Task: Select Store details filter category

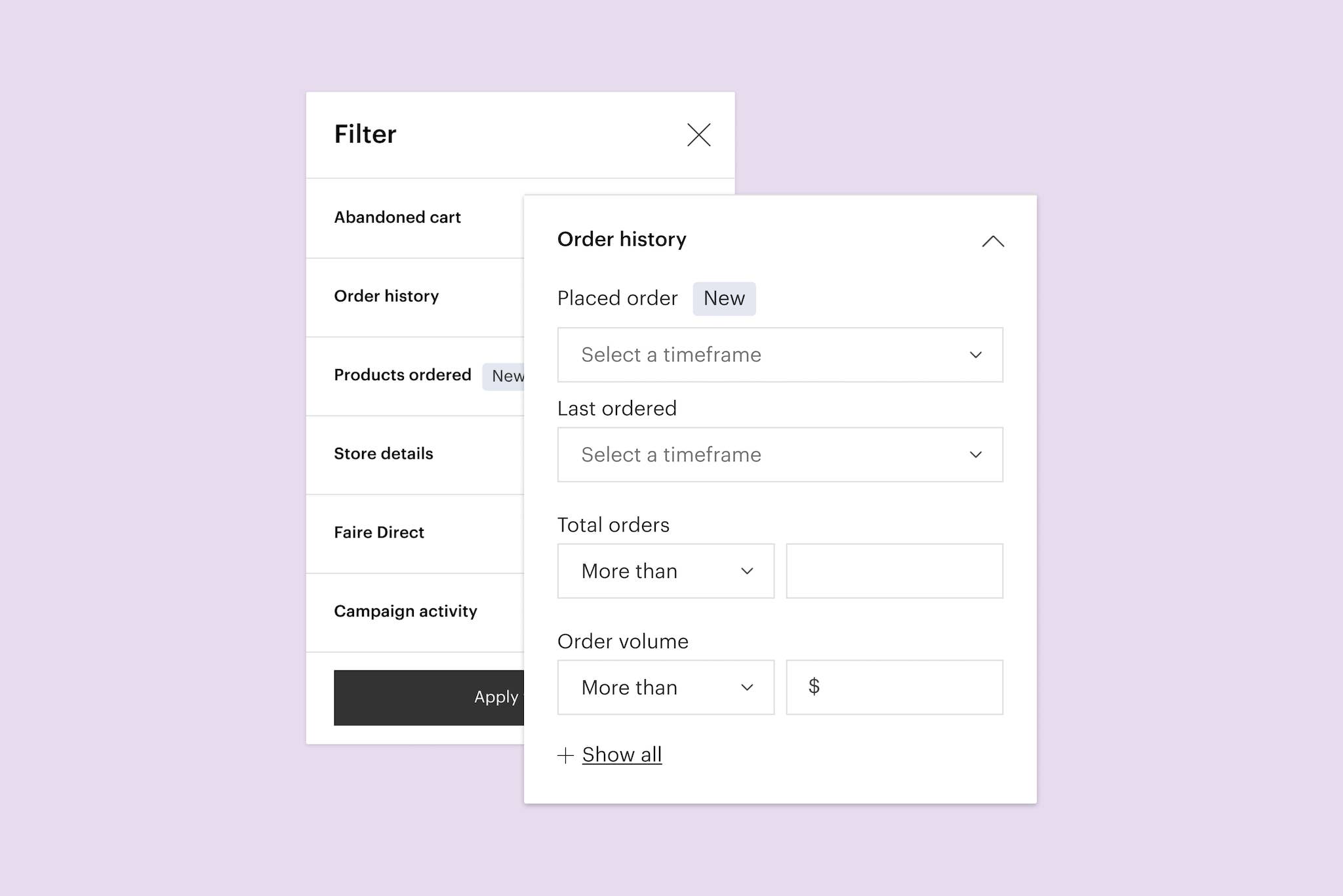Action: tap(384, 454)
